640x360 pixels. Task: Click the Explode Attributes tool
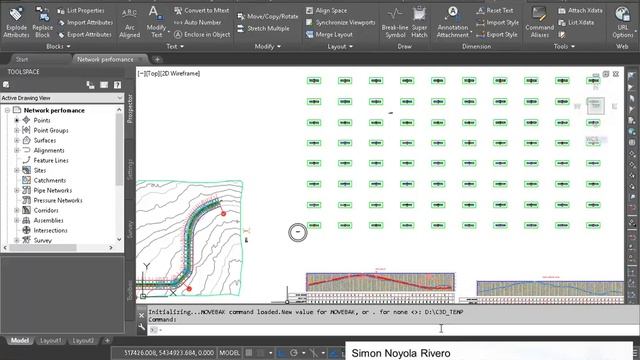tap(16, 22)
